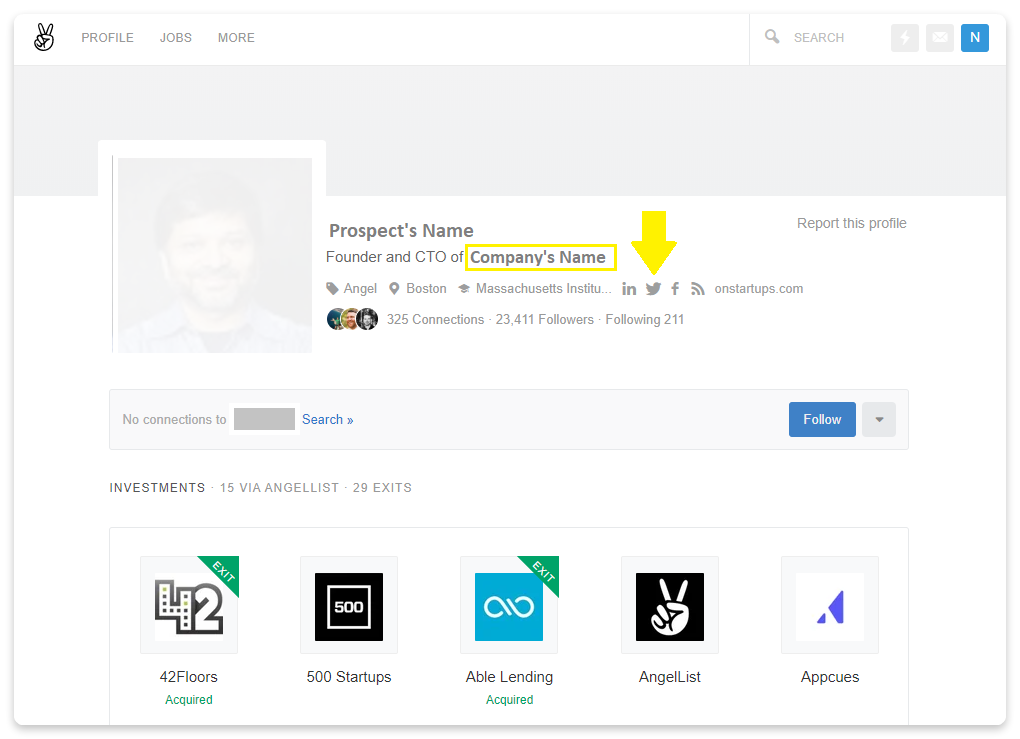Open the messages envelope icon
This screenshot has height=739, width=1020.
point(940,38)
